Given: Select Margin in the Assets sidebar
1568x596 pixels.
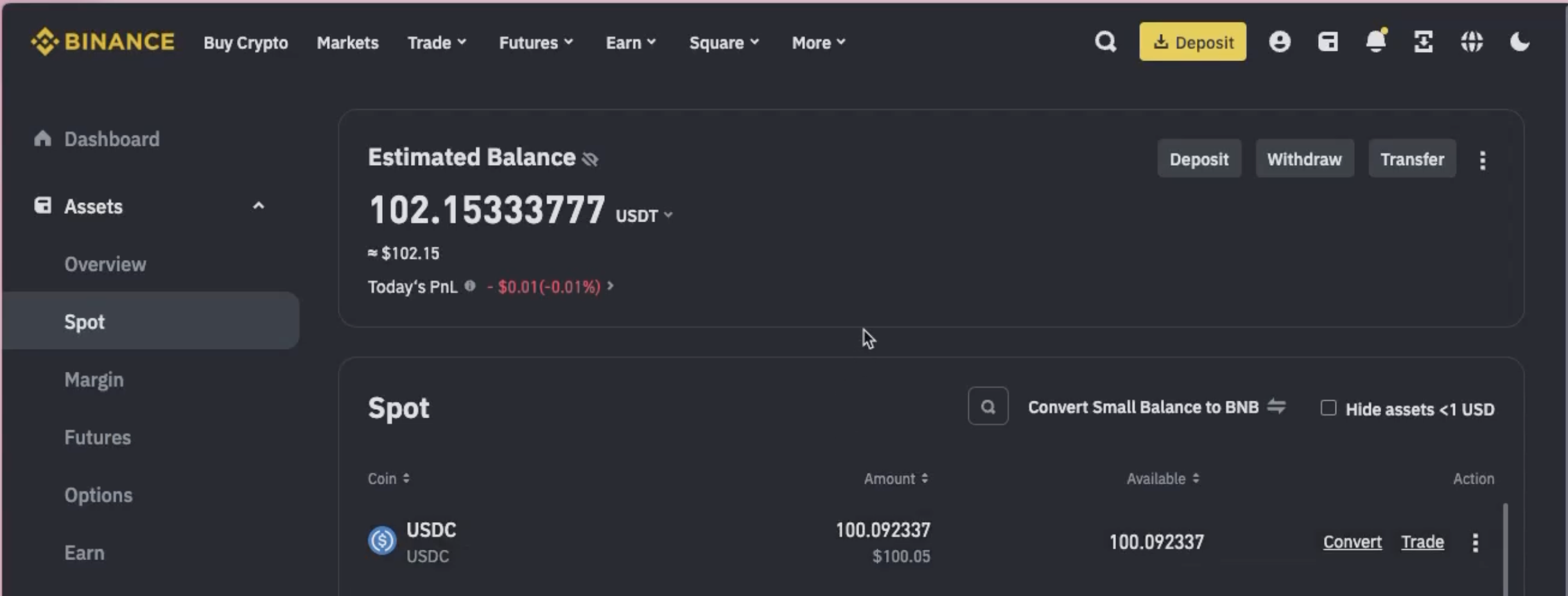Looking at the screenshot, I should [x=94, y=380].
